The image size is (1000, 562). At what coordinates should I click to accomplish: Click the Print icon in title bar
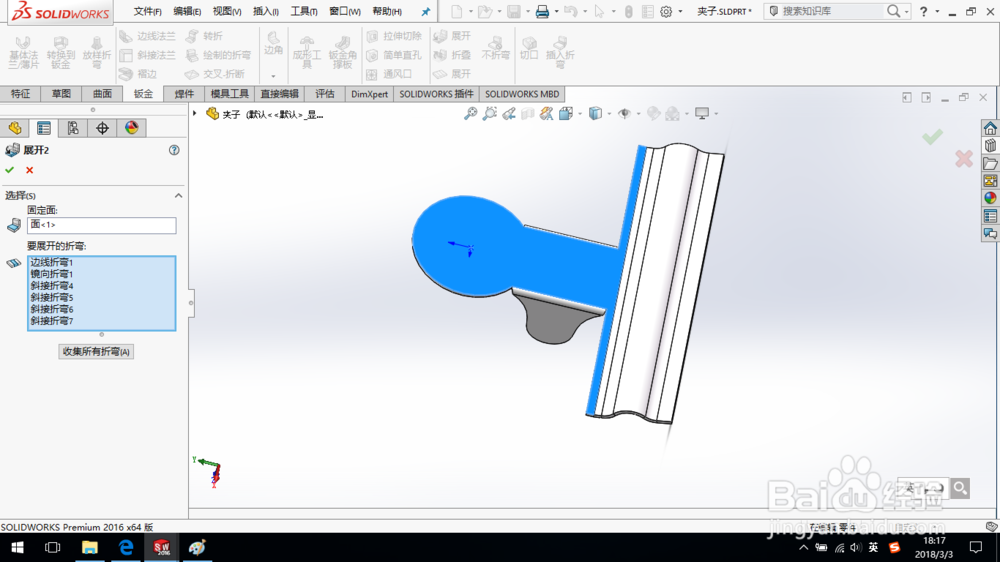click(x=542, y=11)
